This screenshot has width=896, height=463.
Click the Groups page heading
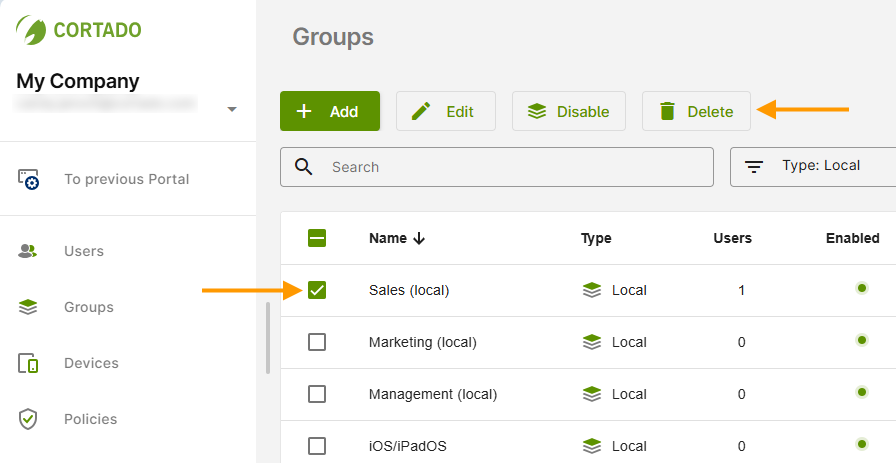click(333, 38)
